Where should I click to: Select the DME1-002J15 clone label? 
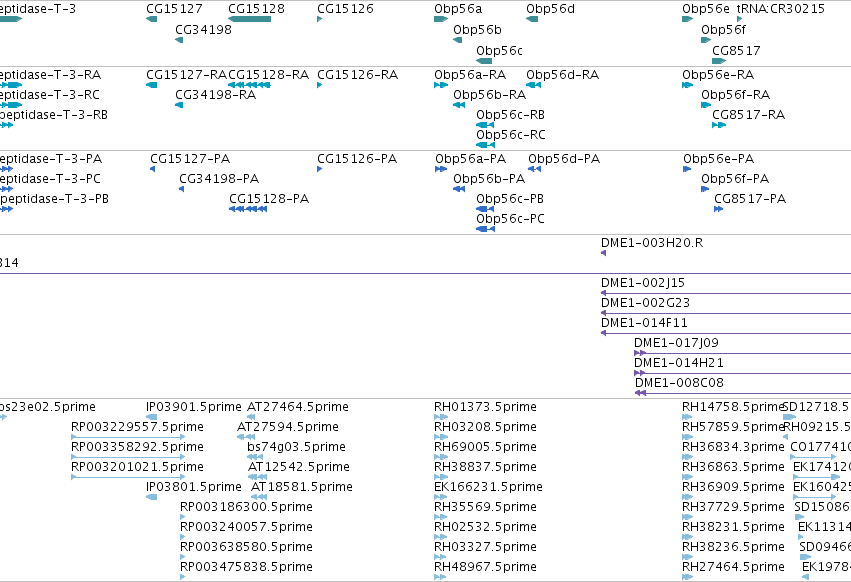(x=643, y=283)
